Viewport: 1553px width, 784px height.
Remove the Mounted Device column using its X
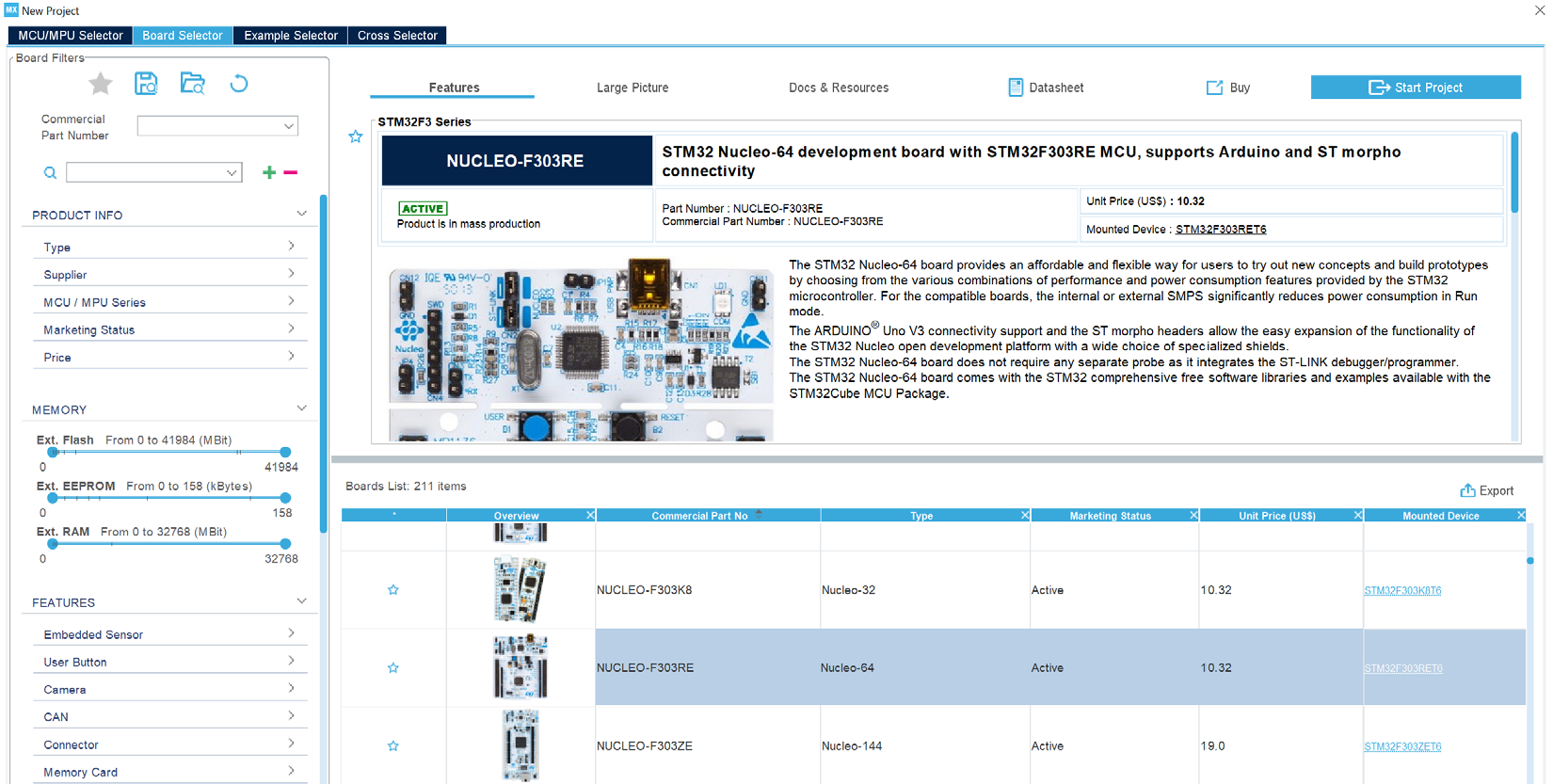[1521, 515]
